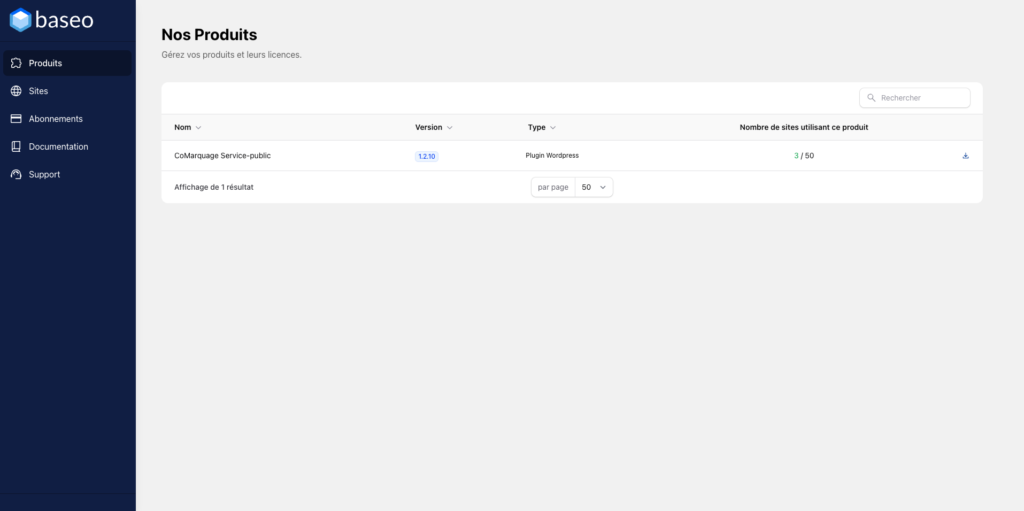Image resolution: width=1024 pixels, height=511 pixels.
Task: Click the Plugin Wordpress type cell
Action: (552, 156)
